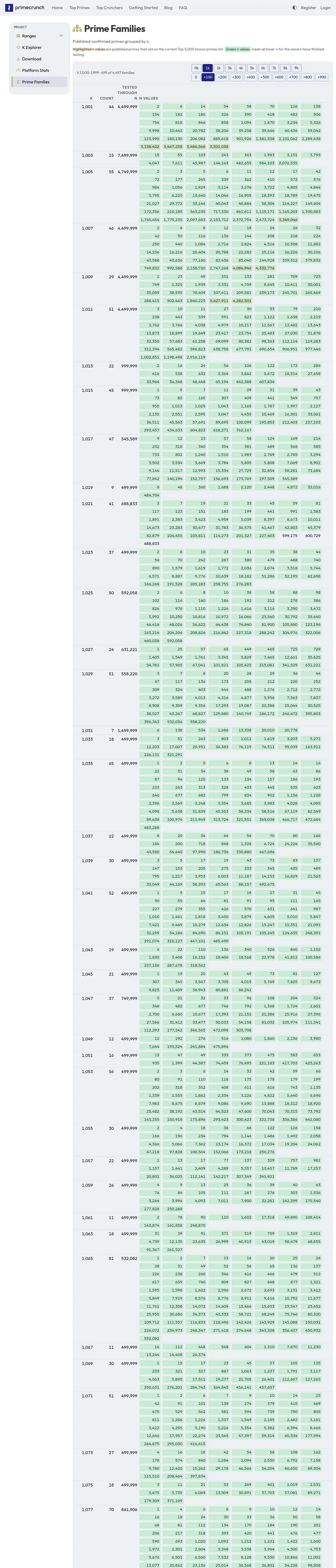Screen dimensions: 336x1568
Task: Click the Register link
Action: 309,8
